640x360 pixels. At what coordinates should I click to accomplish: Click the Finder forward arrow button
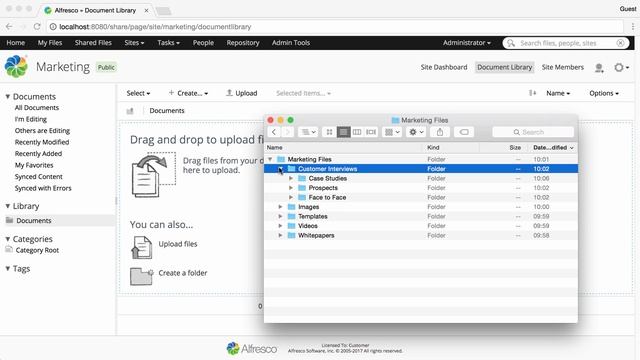(x=287, y=132)
